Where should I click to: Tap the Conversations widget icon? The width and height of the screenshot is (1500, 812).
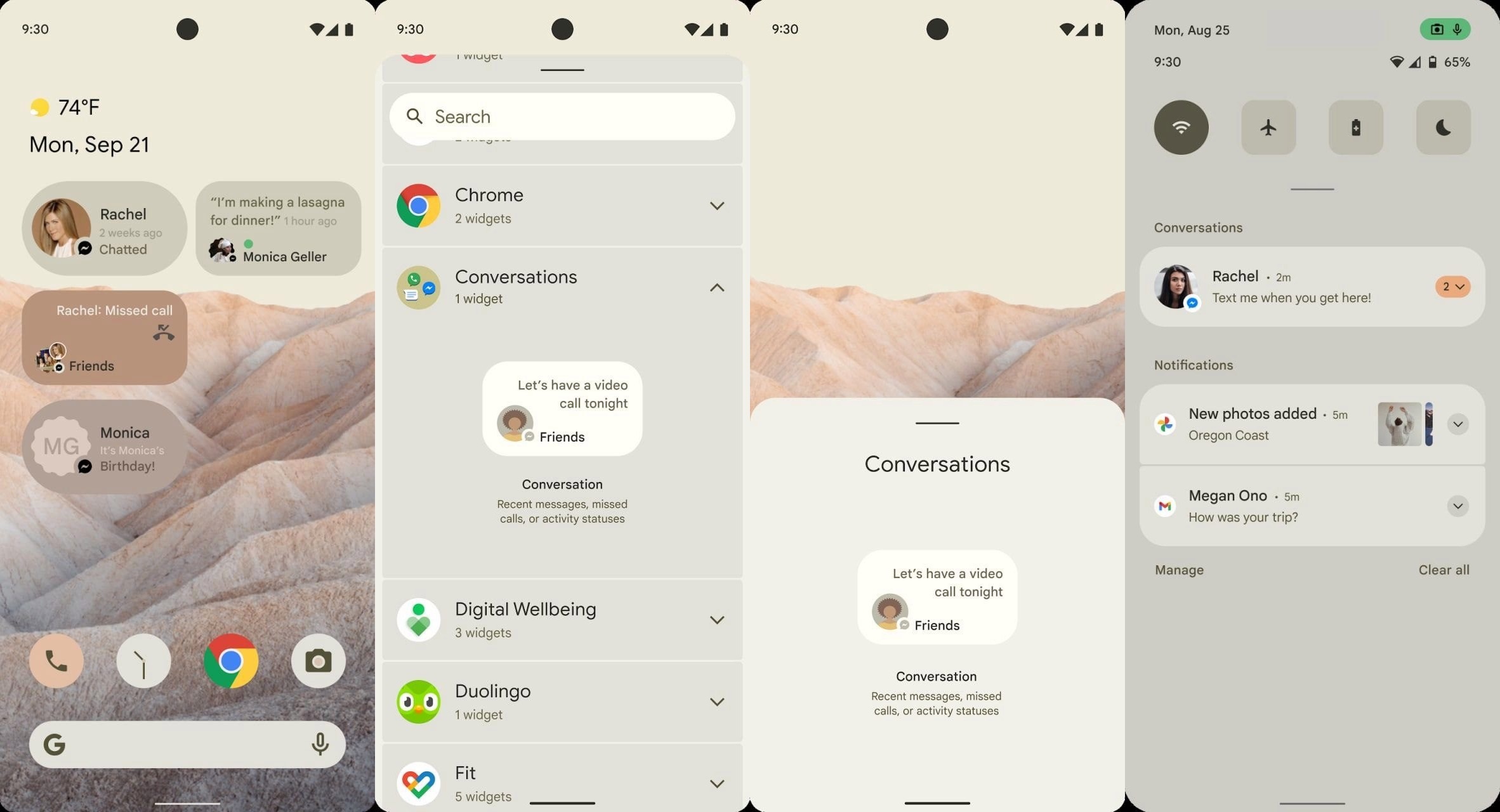[x=419, y=287]
